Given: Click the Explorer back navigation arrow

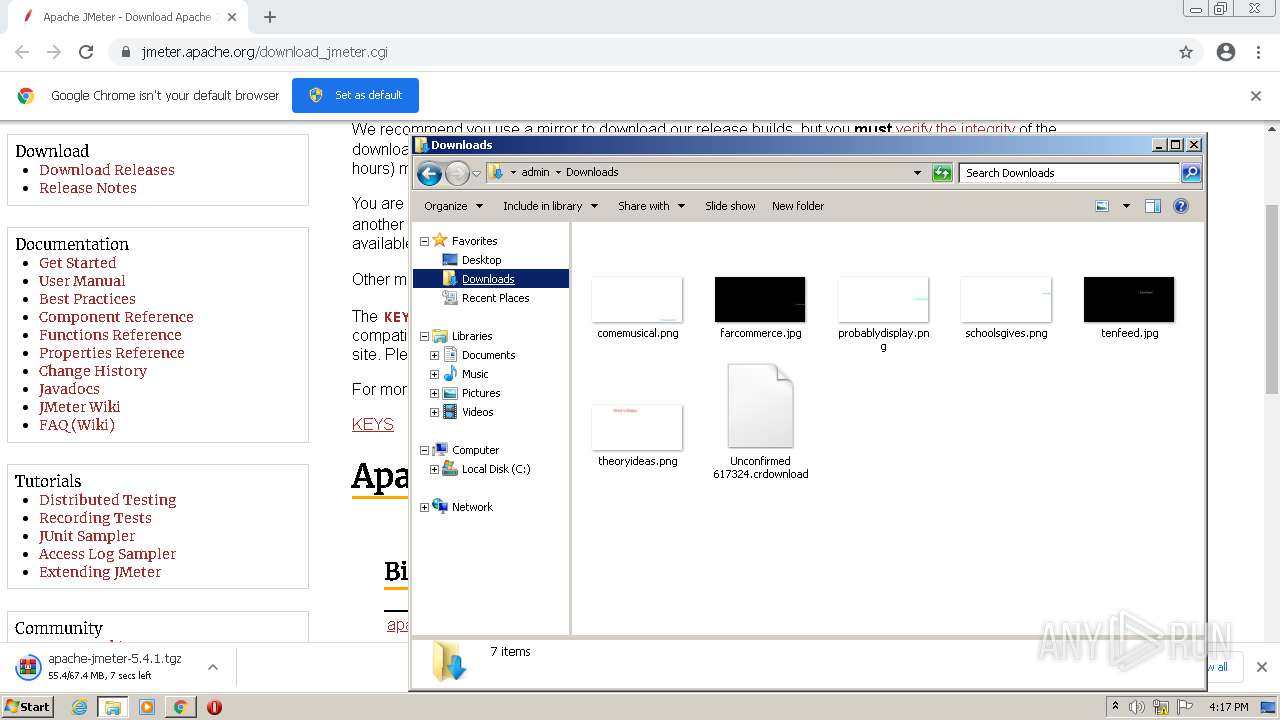Looking at the screenshot, I should [429, 173].
